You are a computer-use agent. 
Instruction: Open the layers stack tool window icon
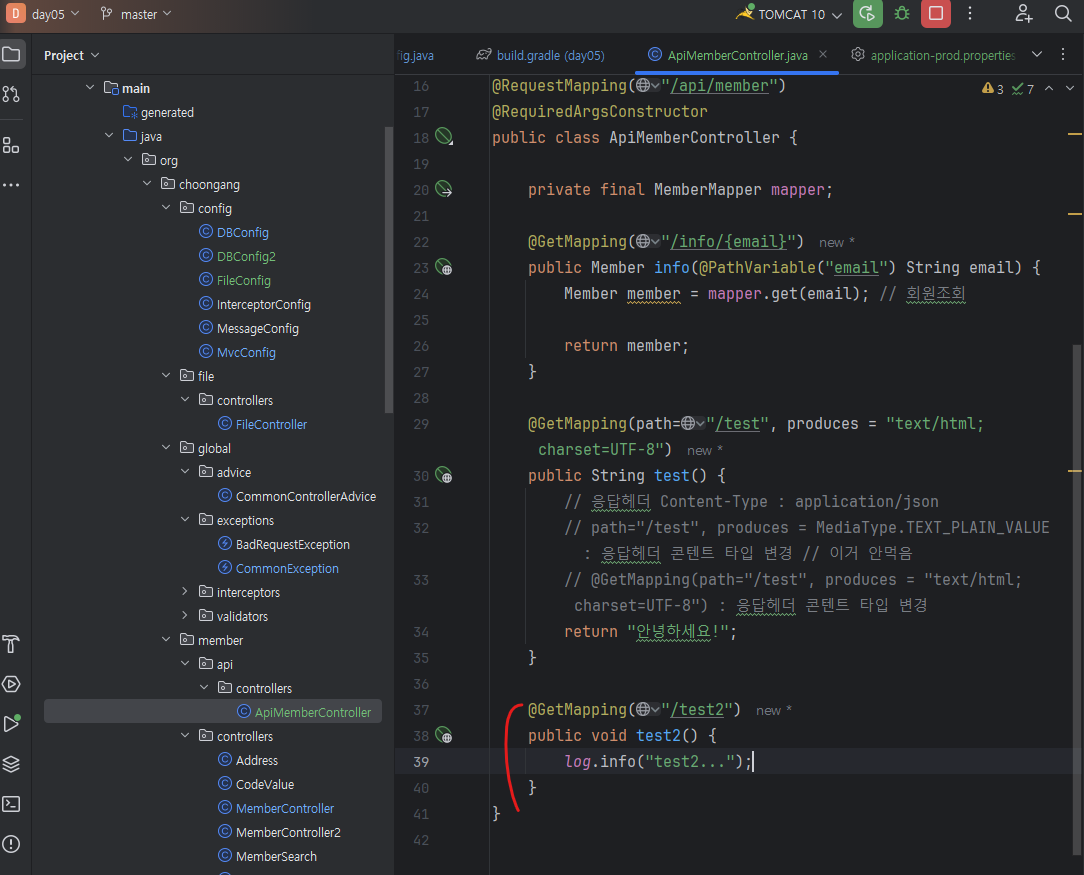pyautogui.click(x=11, y=764)
